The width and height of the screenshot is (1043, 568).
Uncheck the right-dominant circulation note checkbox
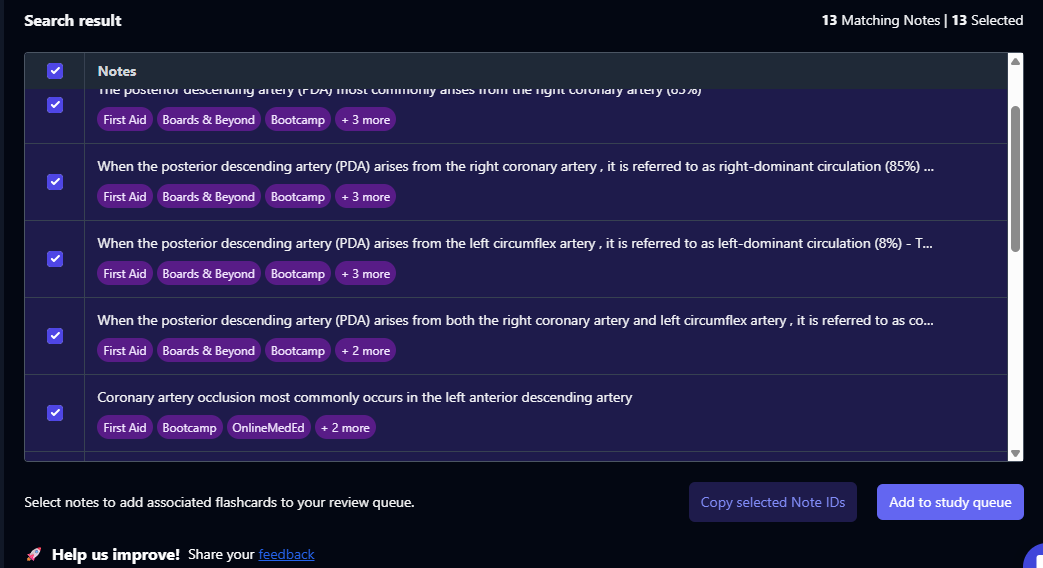pyautogui.click(x=55, y=182)
